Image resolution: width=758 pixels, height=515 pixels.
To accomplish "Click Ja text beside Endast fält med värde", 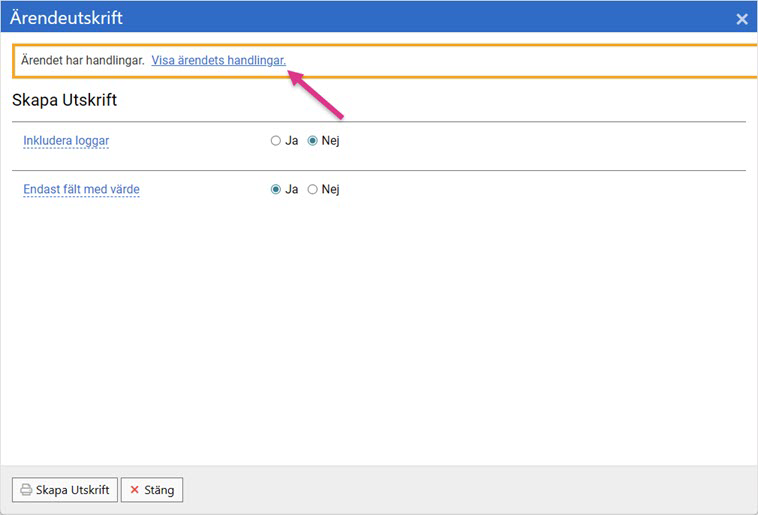I will pos(292,189).
